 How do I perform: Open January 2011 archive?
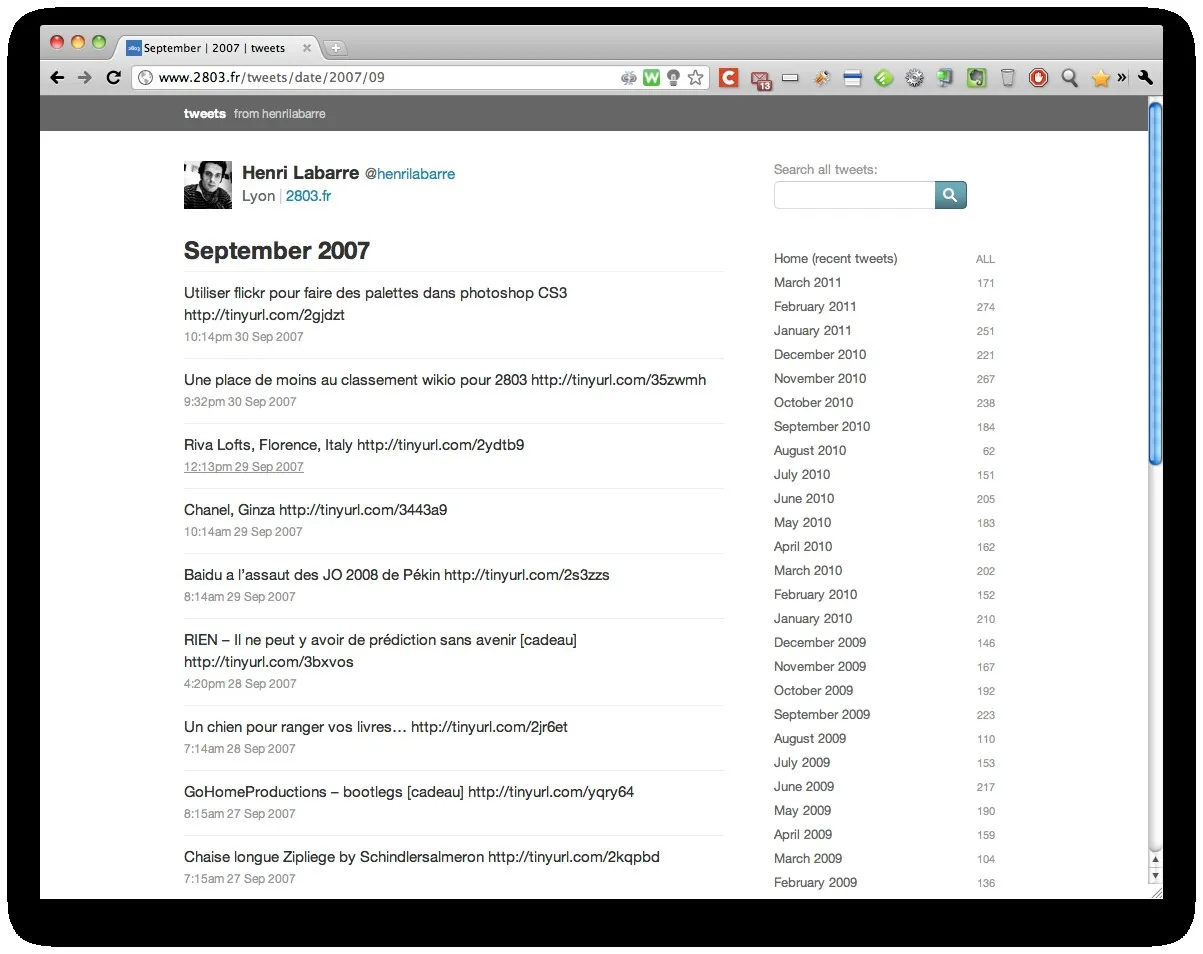(x=813, y=331)
